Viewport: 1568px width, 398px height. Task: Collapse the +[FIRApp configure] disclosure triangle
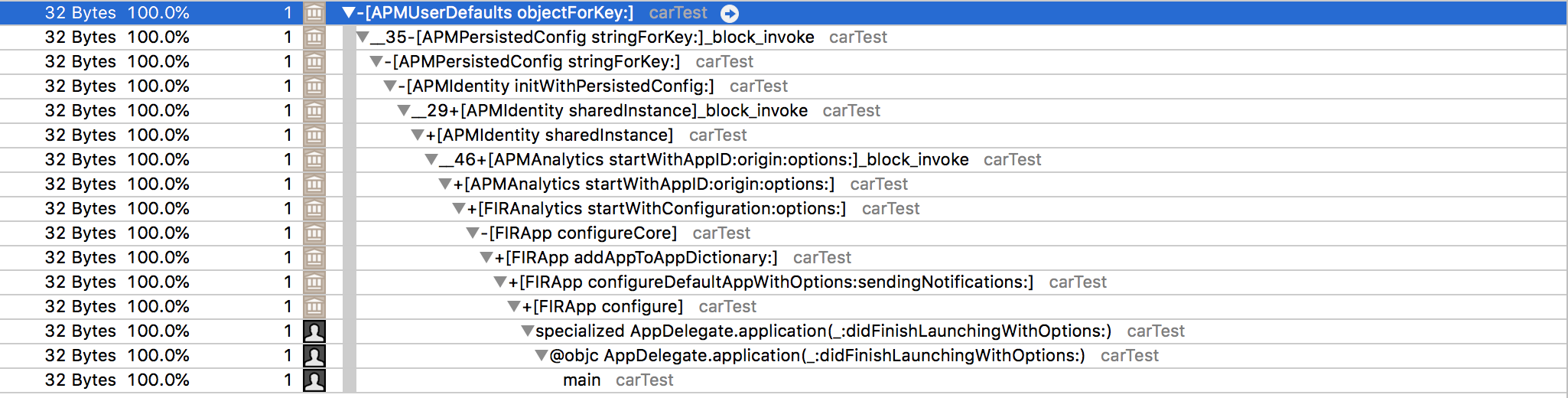pos(514,307)
